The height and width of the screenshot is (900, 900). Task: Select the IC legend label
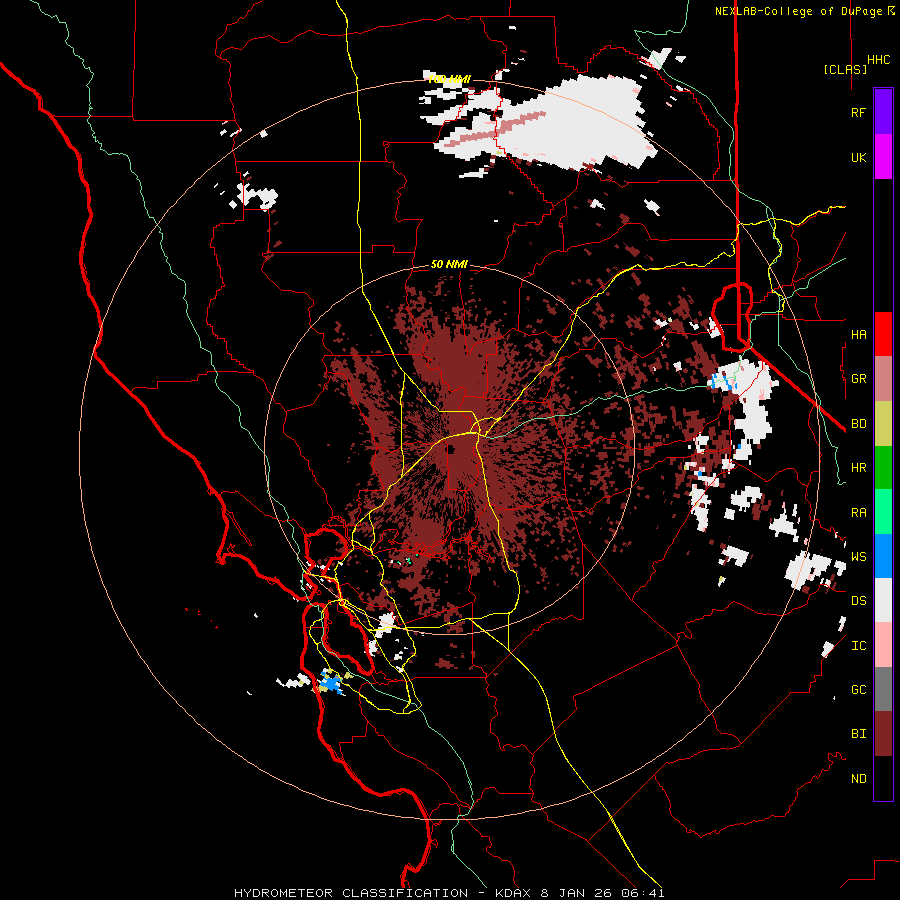coord(858,646)
